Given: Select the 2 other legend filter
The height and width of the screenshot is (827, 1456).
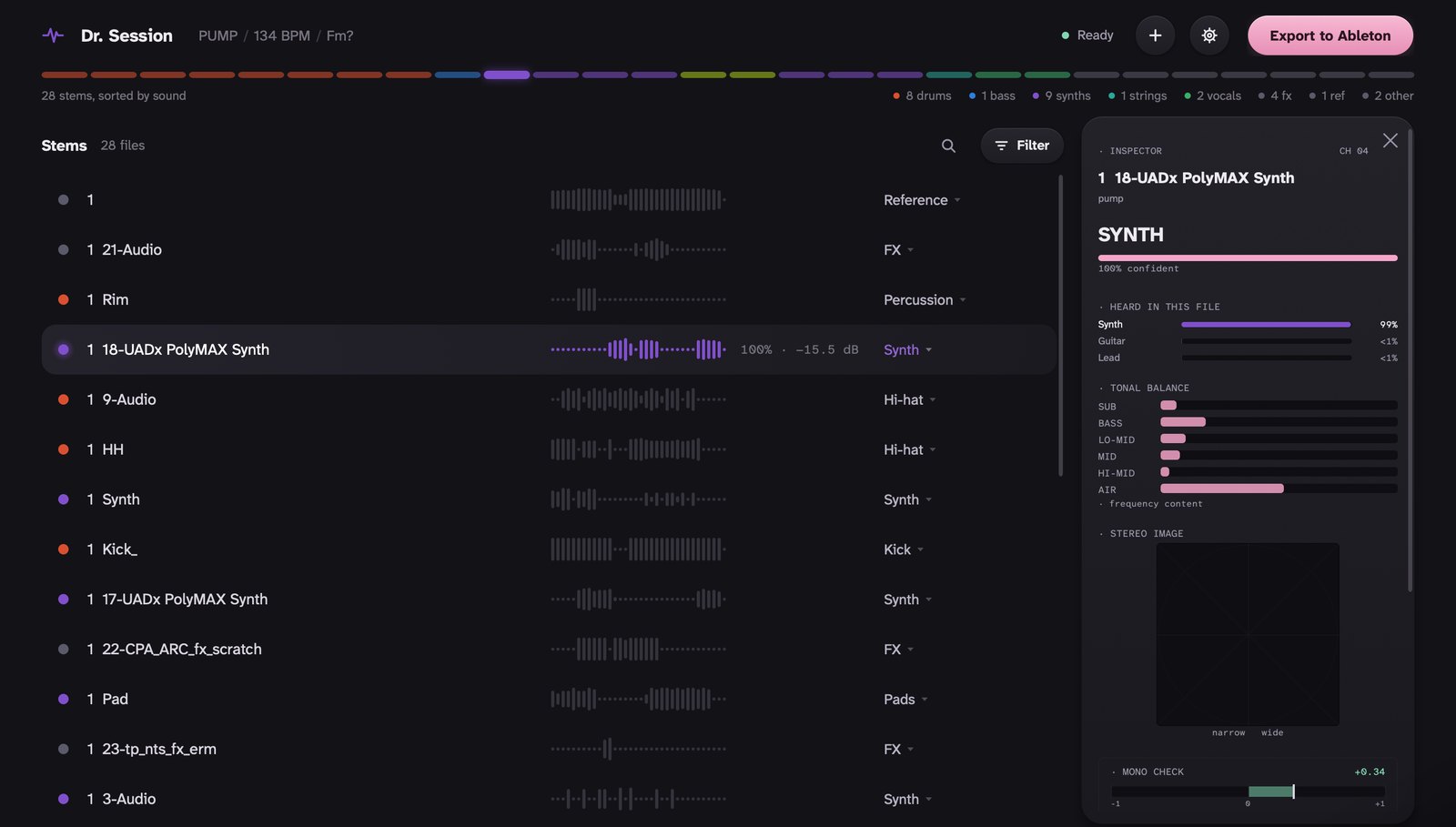Looking at the screenshot, I should click(1388, 96).
